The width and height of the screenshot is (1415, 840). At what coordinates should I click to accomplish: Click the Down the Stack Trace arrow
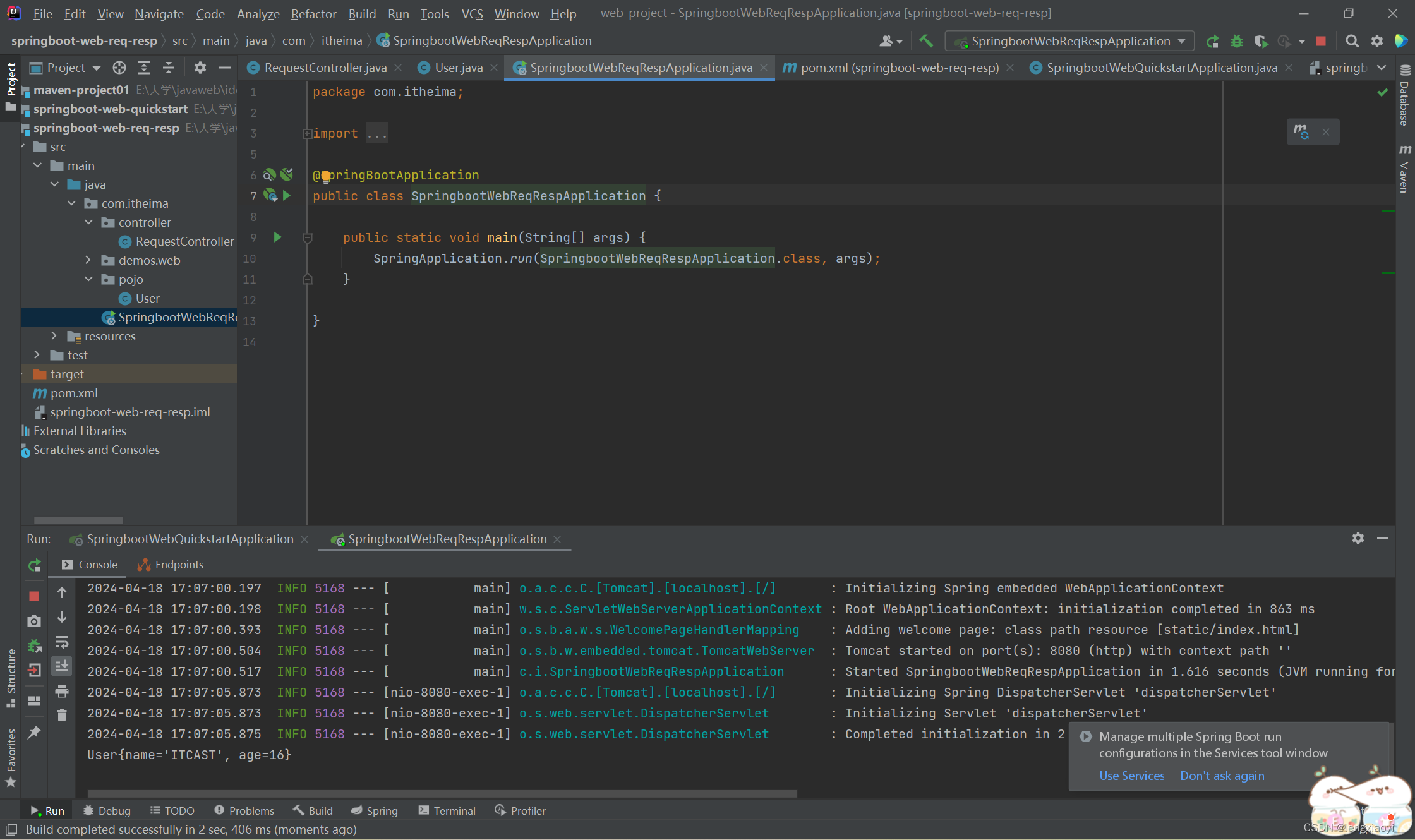click(x=62, y=617)
